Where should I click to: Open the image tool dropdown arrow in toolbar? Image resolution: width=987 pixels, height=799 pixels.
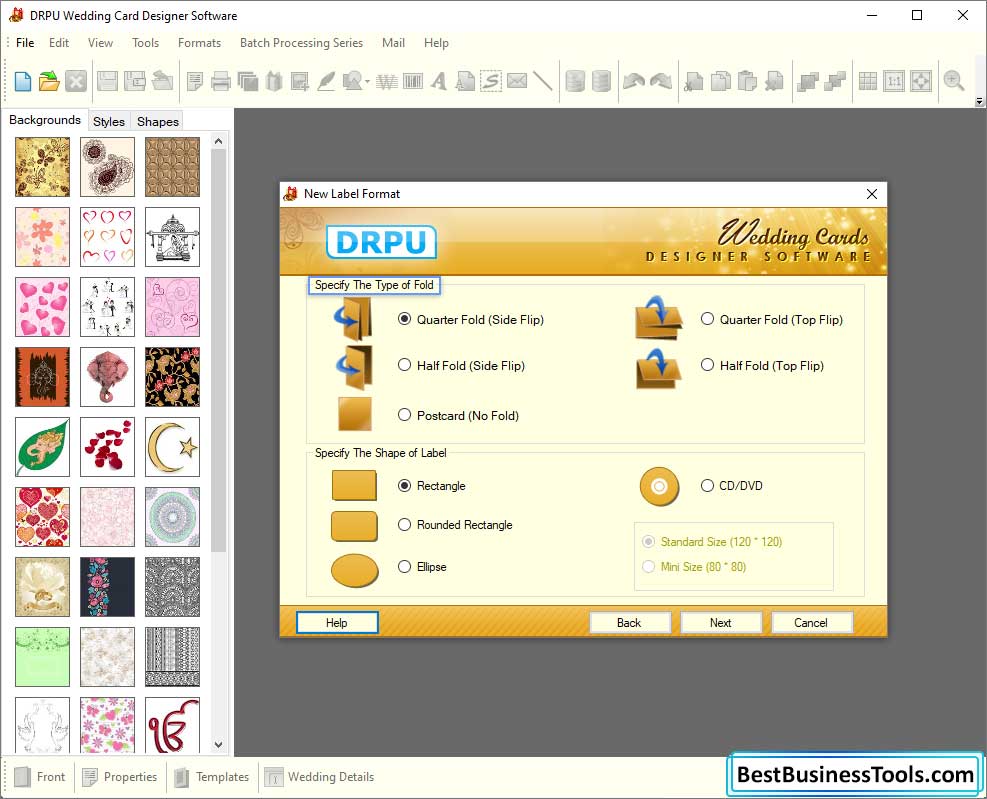(x=367, y=82)
